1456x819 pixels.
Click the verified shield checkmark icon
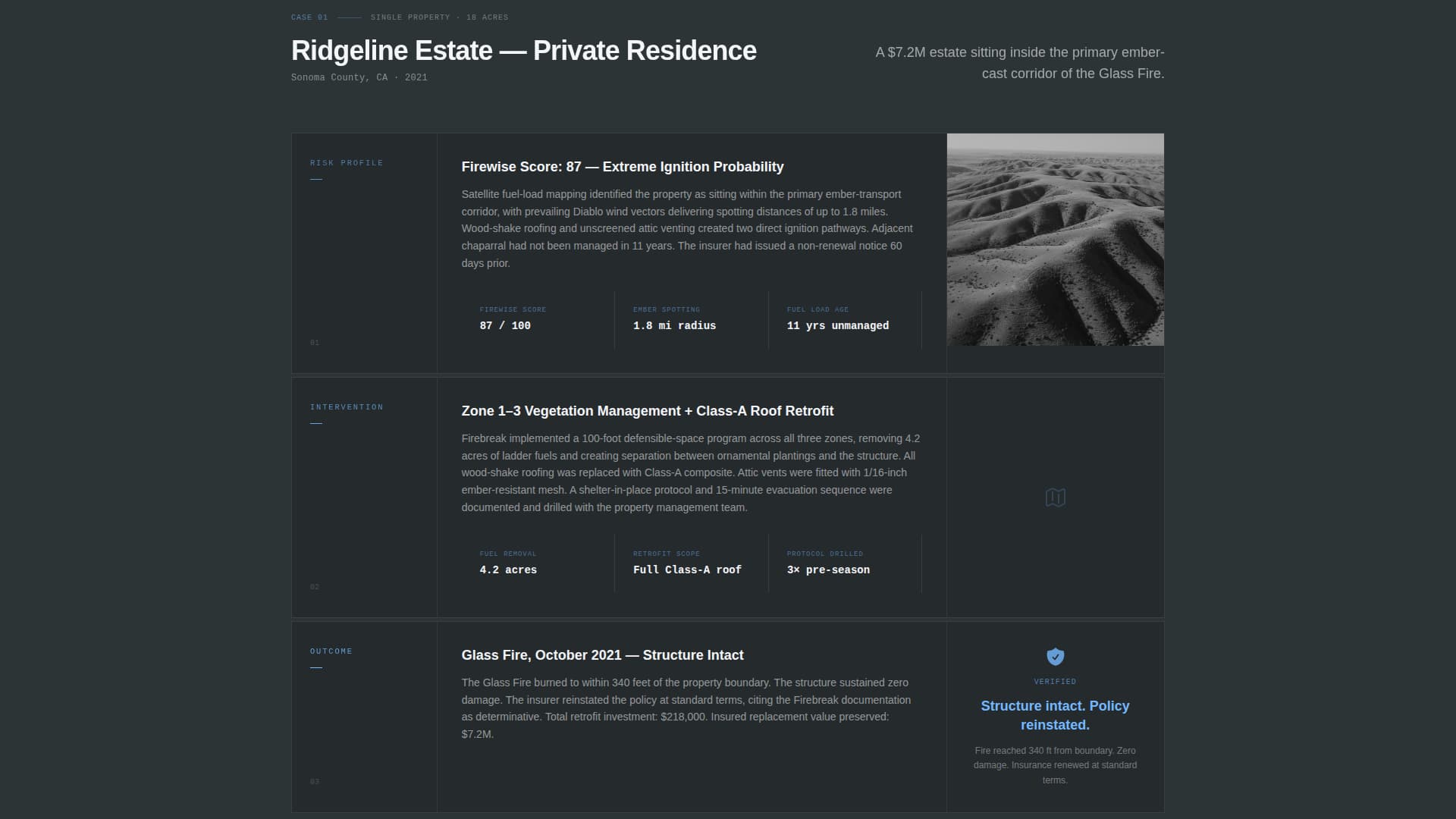pyautogui.click(x=1055, y=657)
